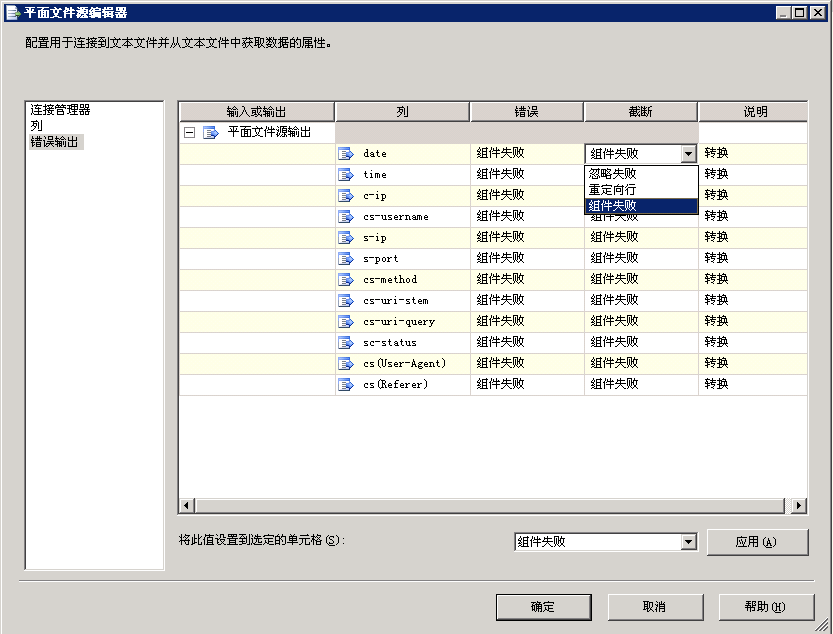Choose 忽略失败 from the dropdown list

tap(641, 174)
